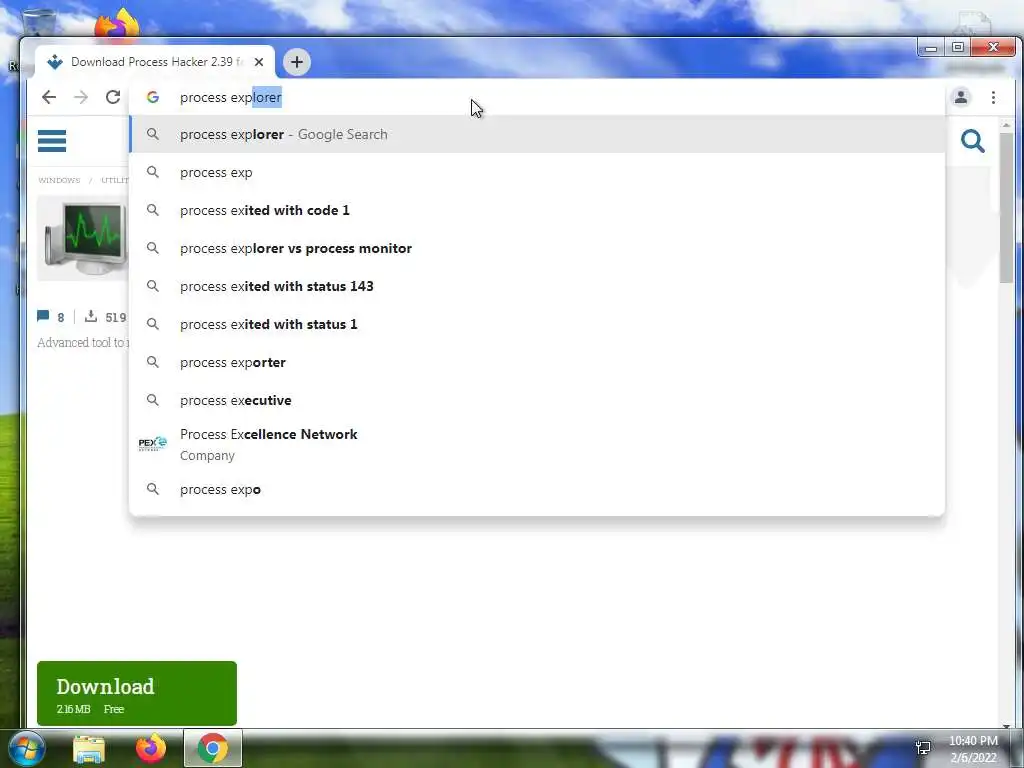Screen dimensions: 1024x768
Task: Select suggestion process explorer vs process monitor
Action: 537,248
